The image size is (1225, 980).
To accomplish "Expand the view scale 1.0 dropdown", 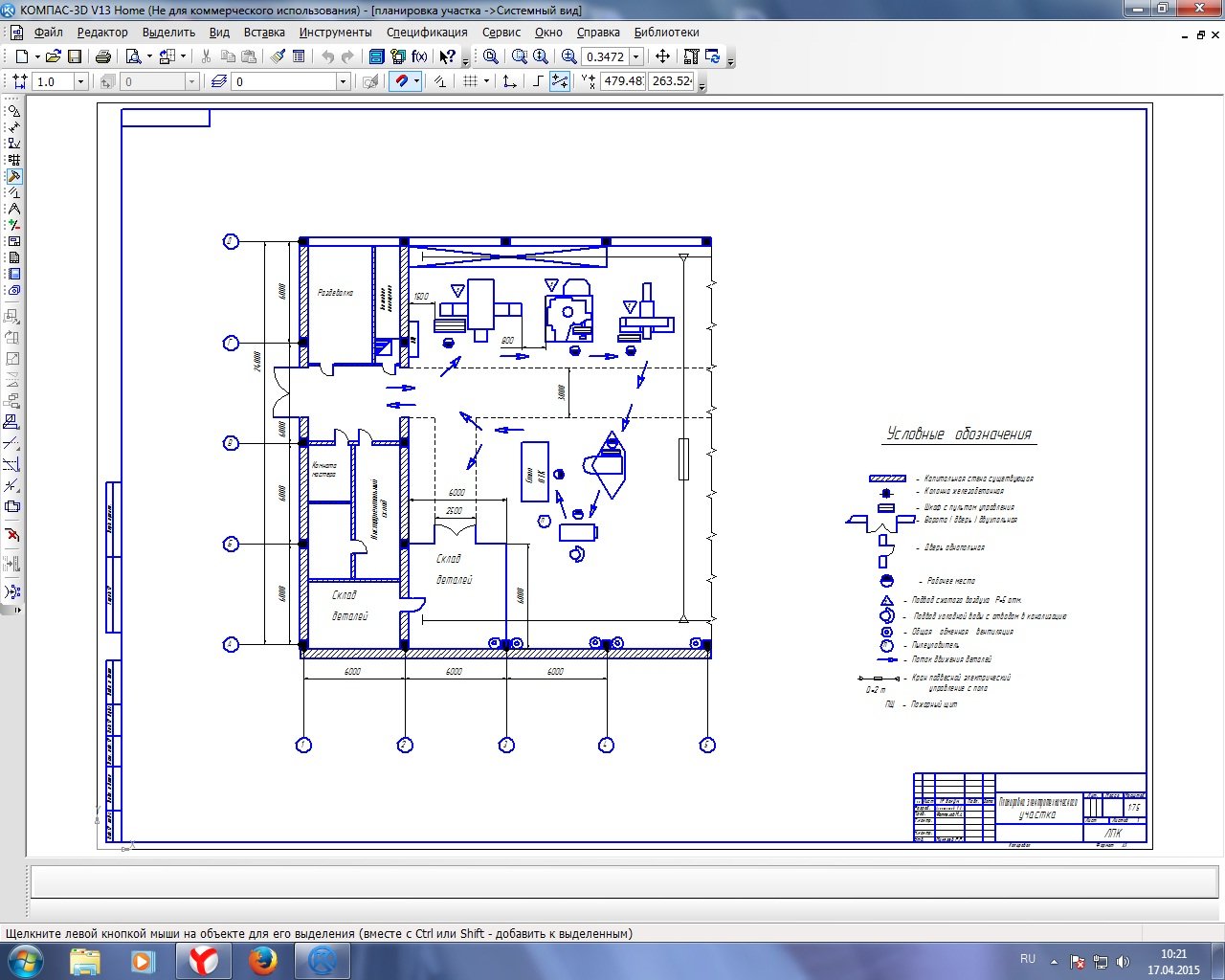I will click(x=80, y=81).
